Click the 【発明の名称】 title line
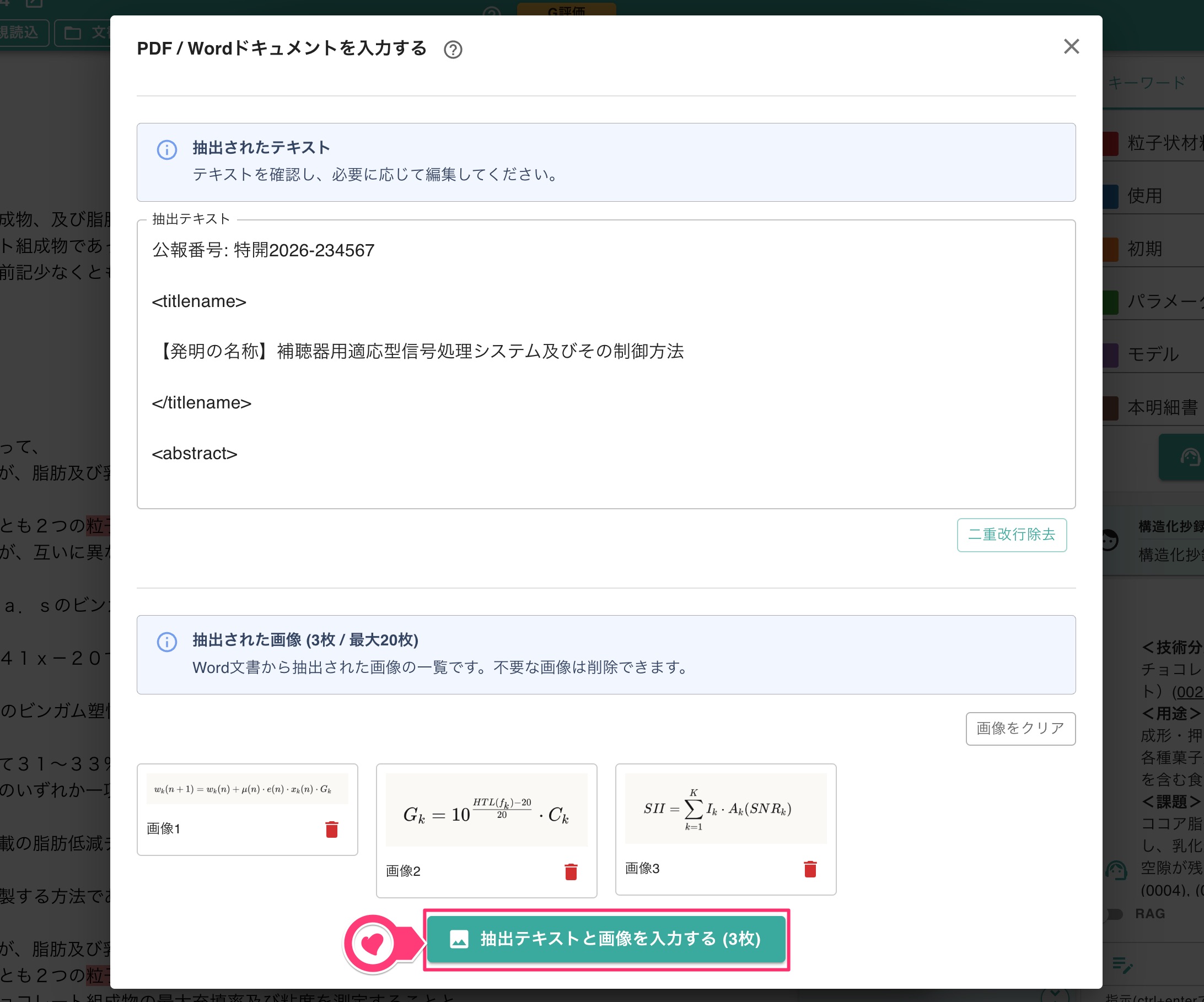Screen dimensions: 1204x1002 418,352
